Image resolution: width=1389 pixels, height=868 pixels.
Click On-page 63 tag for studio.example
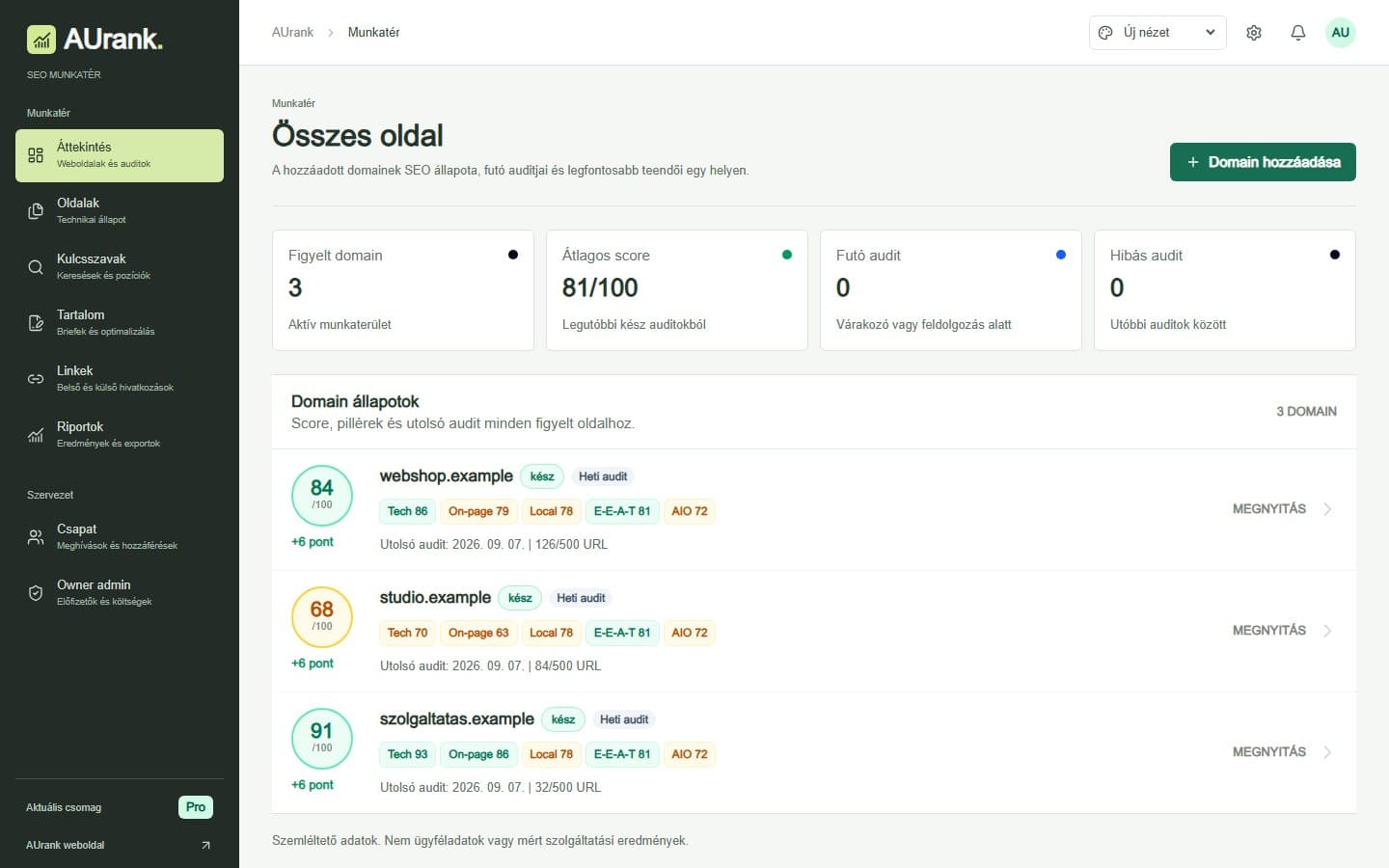[478, 633]
